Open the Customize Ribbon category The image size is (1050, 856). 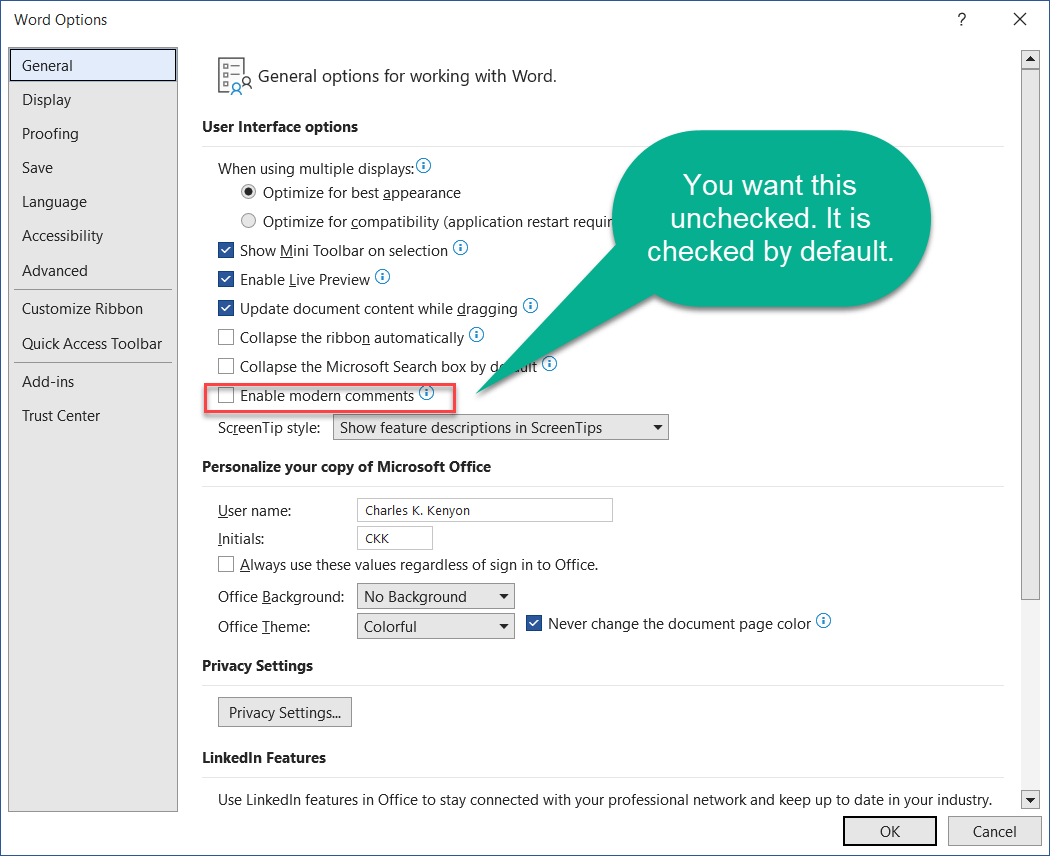point(93,309)
